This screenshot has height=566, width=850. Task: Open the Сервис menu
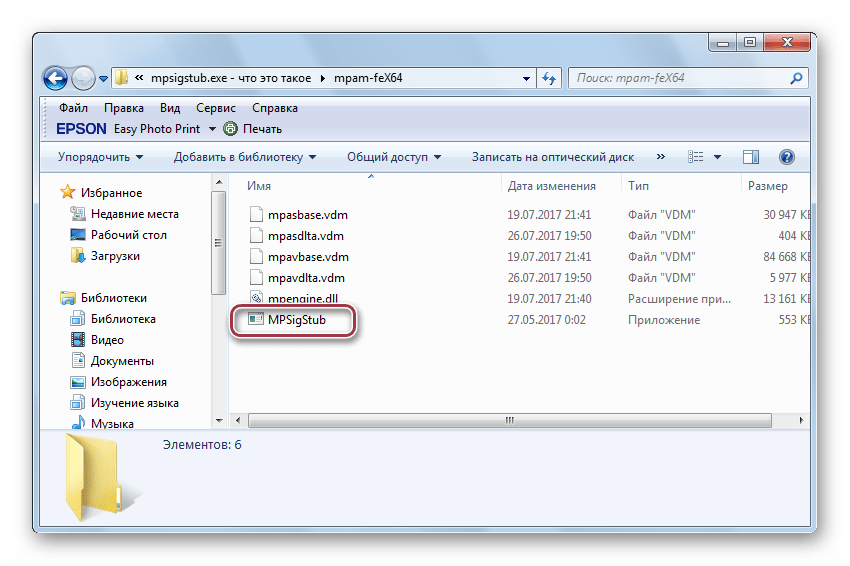click(216, 108)
